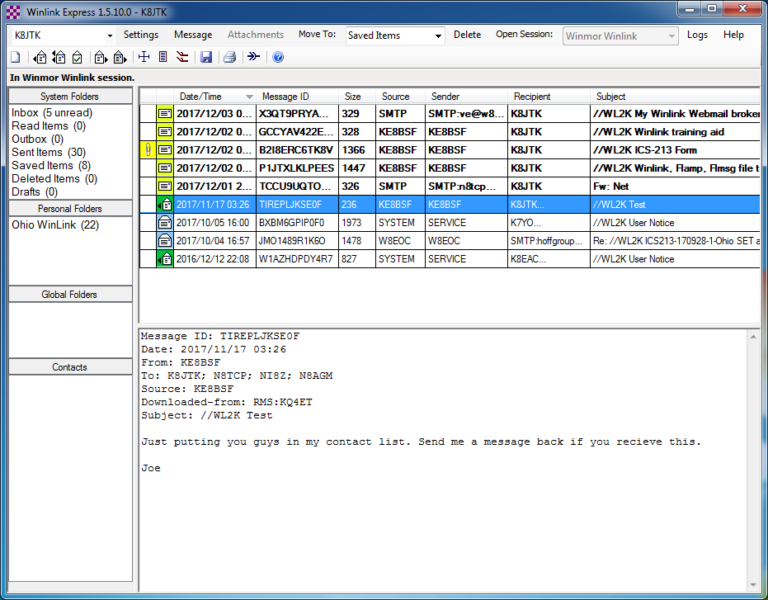Click the New Message blank page icon
This screenshot has height=600, width=768.
pyautogui.click(x=16, y=57)
